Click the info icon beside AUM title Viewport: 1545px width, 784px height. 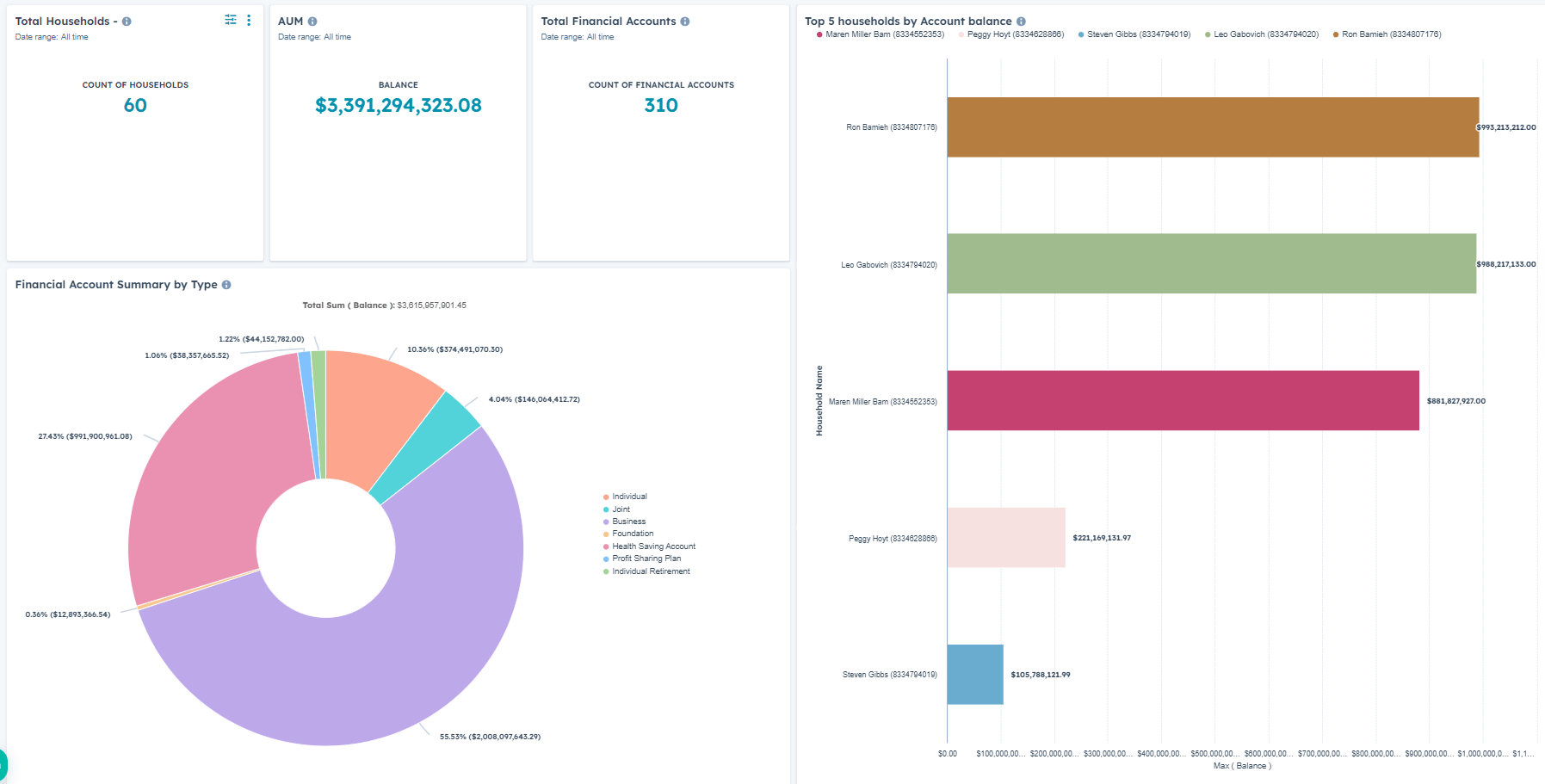pyautogui.click(x=312, y=20)
